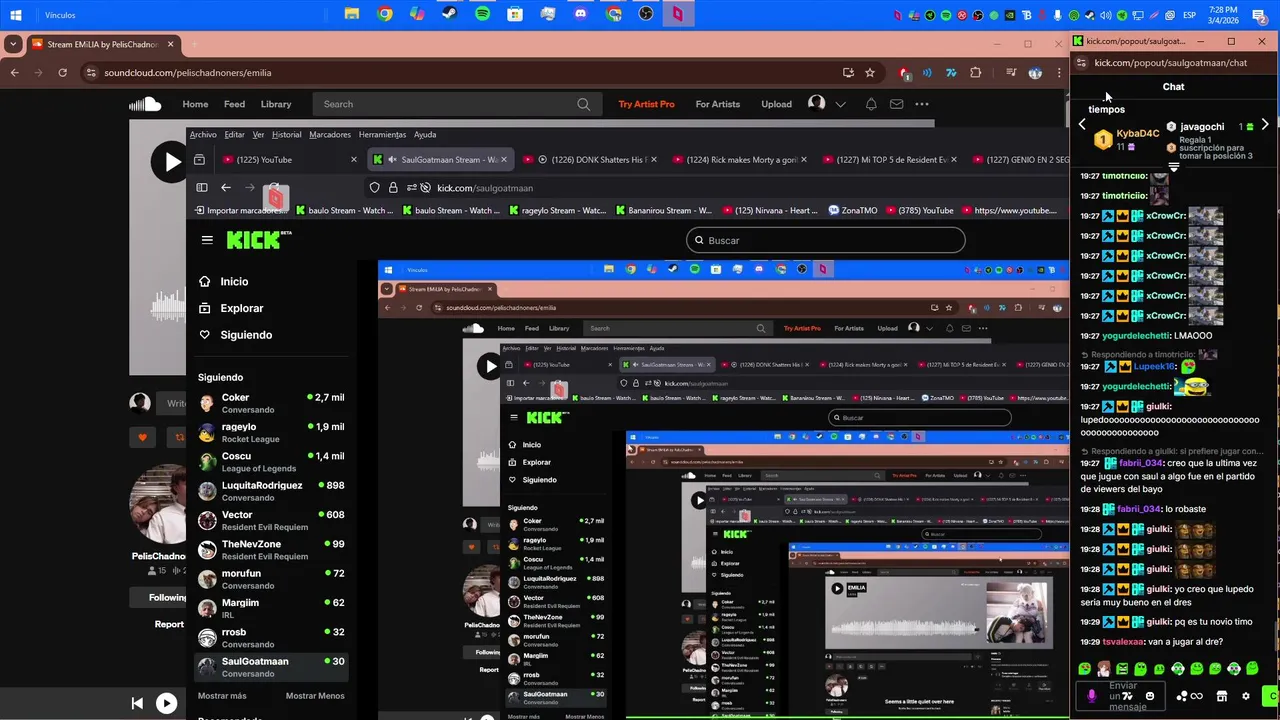Play the EMILIA track on SoundCloud
1280x720 pixels.
168,162
